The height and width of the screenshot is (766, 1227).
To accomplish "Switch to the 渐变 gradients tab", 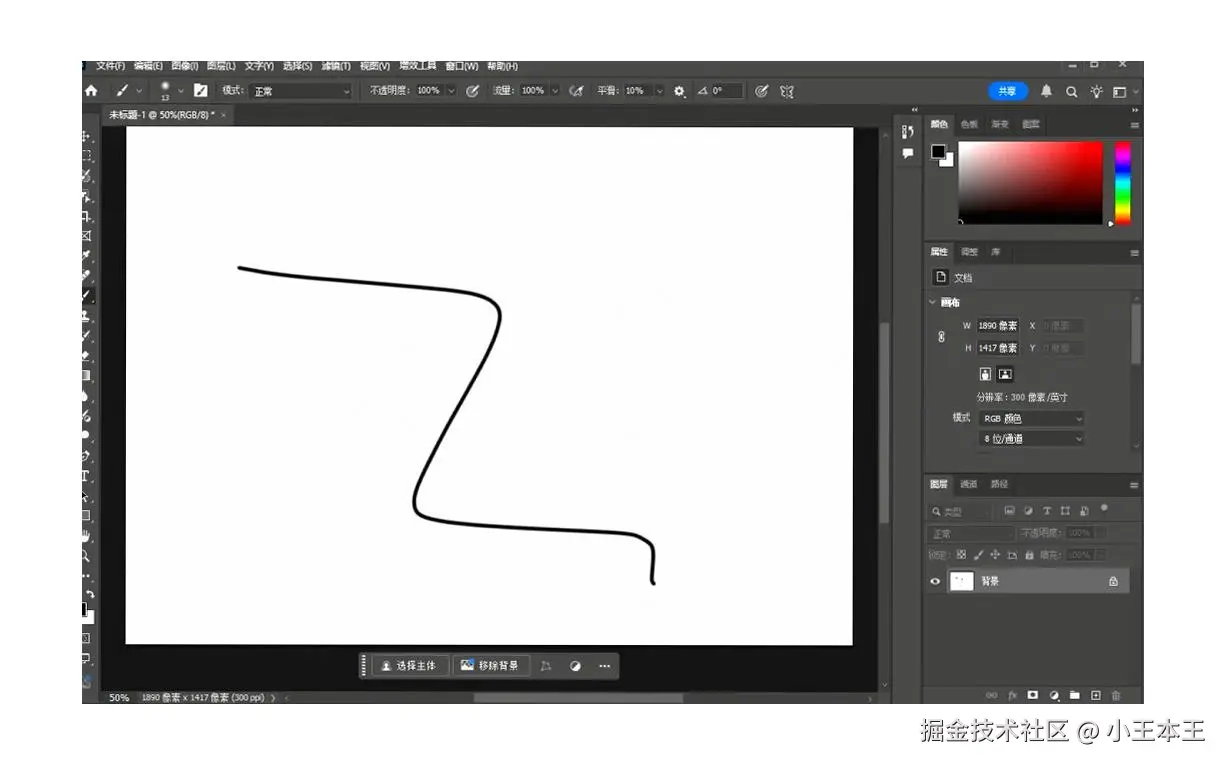I will pyautogui.click(x=1000, y=125).
